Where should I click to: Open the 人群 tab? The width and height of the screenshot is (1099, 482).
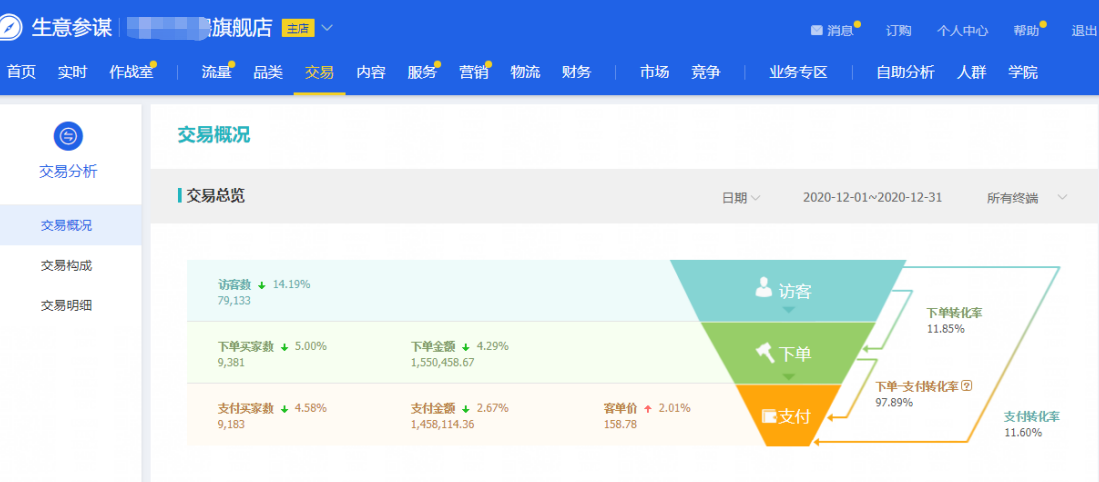971,71
